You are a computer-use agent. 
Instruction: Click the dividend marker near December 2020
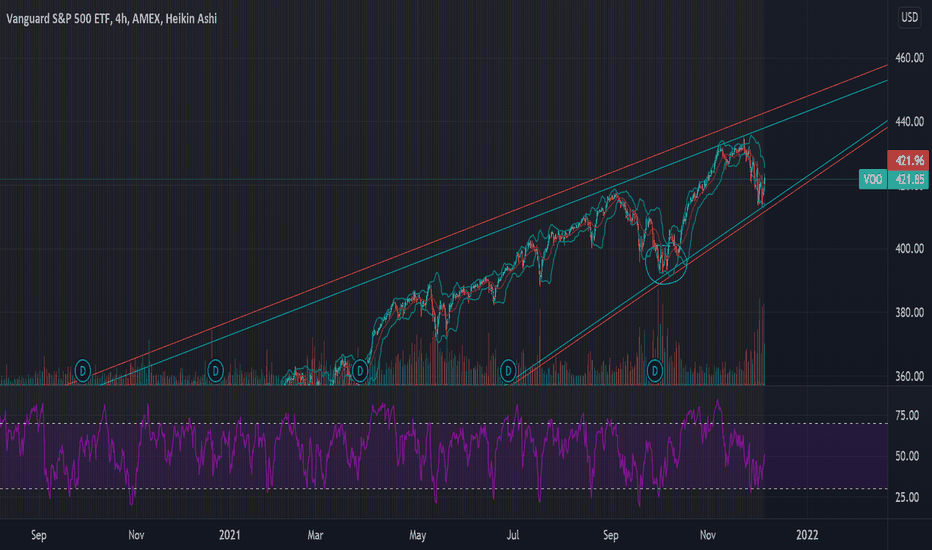click(215, 371)
